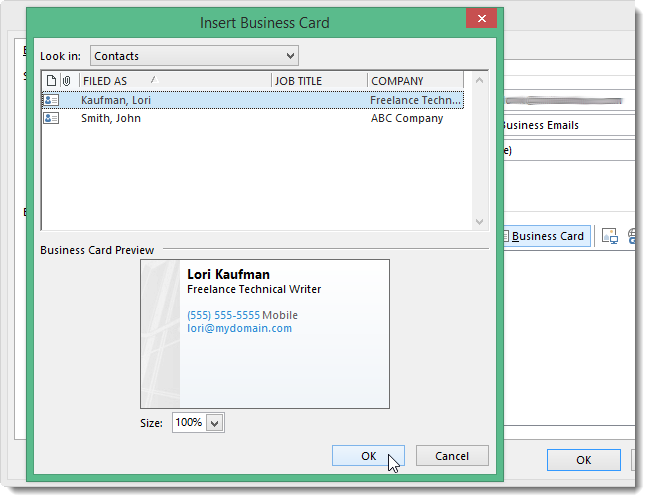Click the picture icon next to Business Card button
The image size is (650, 502).
609,236
